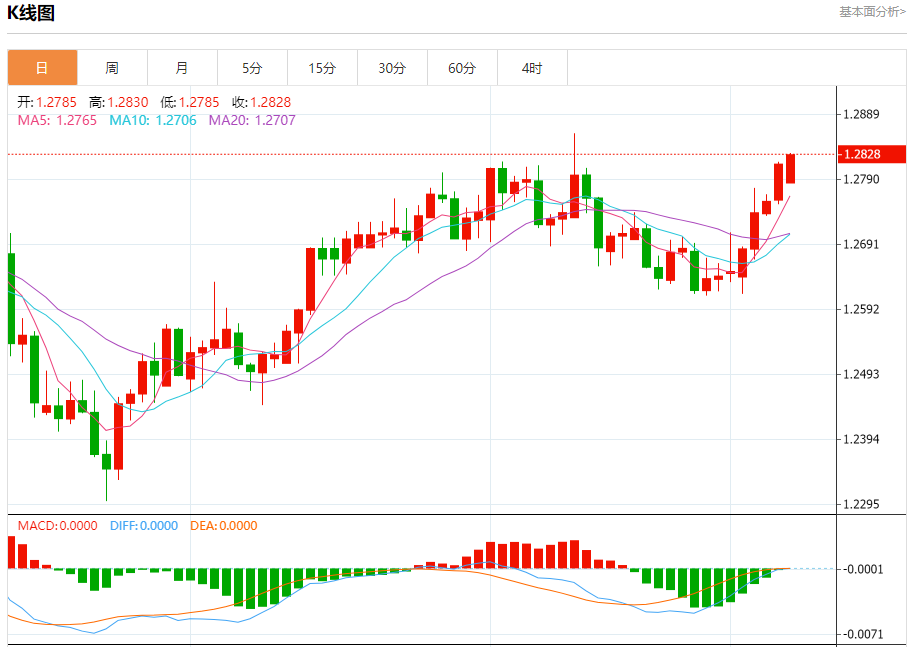The width and height of the screenshot is (913, 647).
Task: Click the 1.2394 price axis label
Action: [861, 440]
